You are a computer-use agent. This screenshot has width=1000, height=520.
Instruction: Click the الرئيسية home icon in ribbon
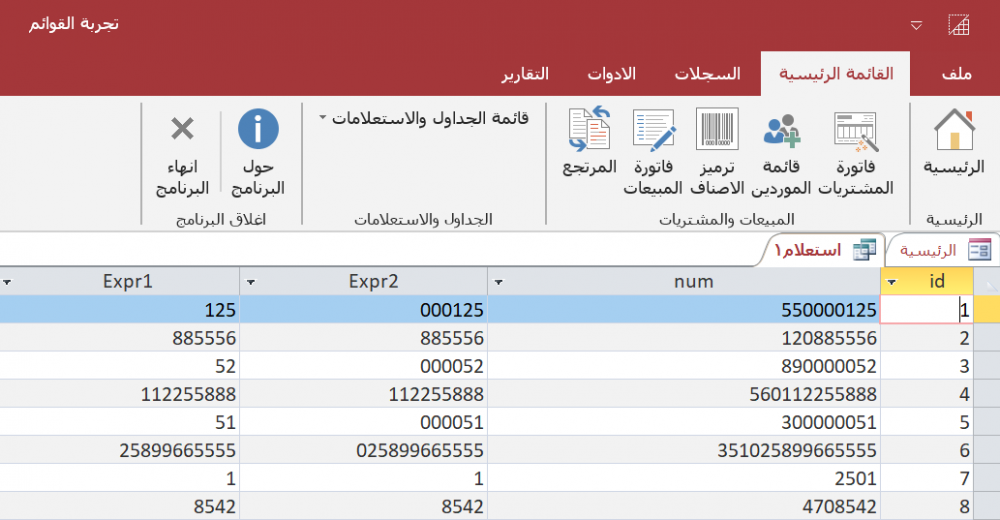953,133
